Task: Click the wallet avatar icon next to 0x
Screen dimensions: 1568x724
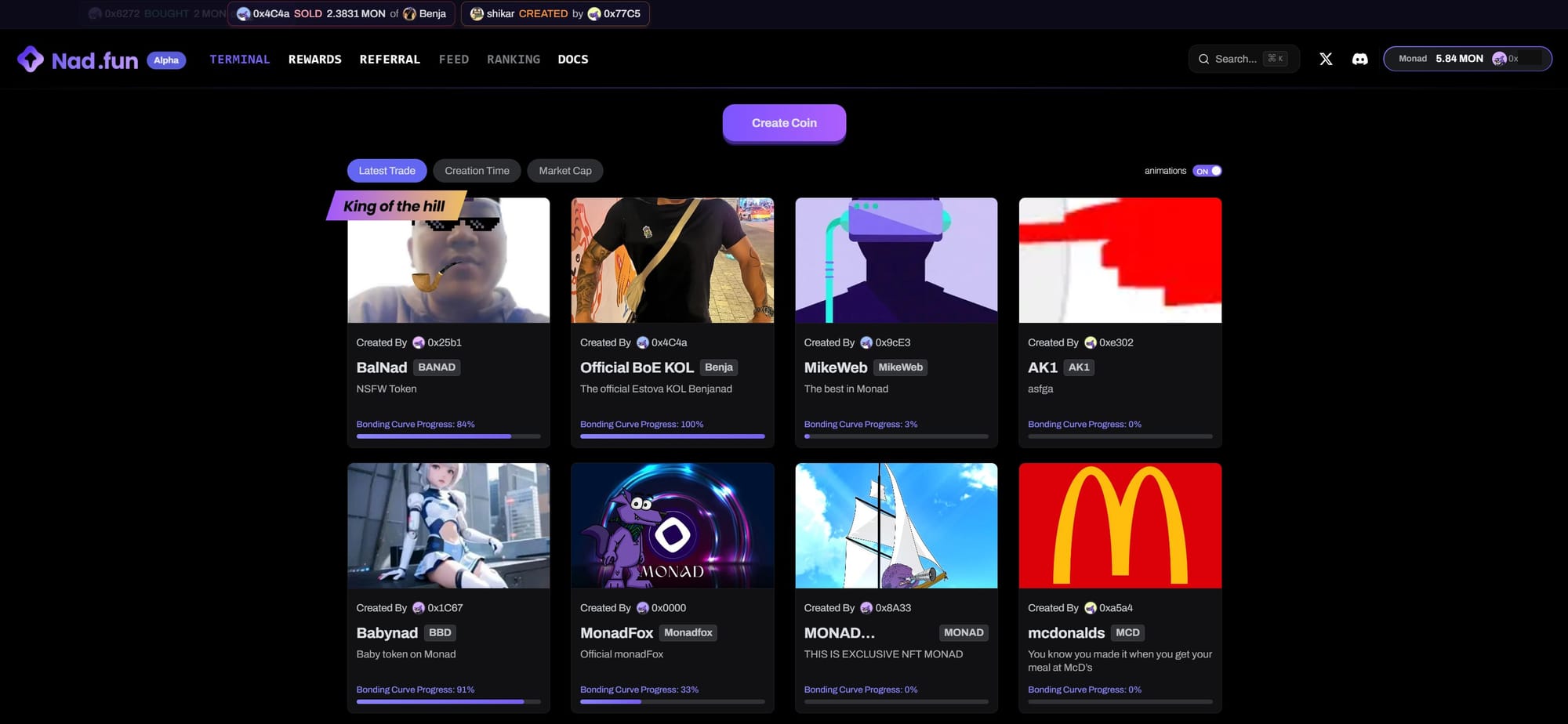Action: pyautogui.click(x=1499, y=59)
